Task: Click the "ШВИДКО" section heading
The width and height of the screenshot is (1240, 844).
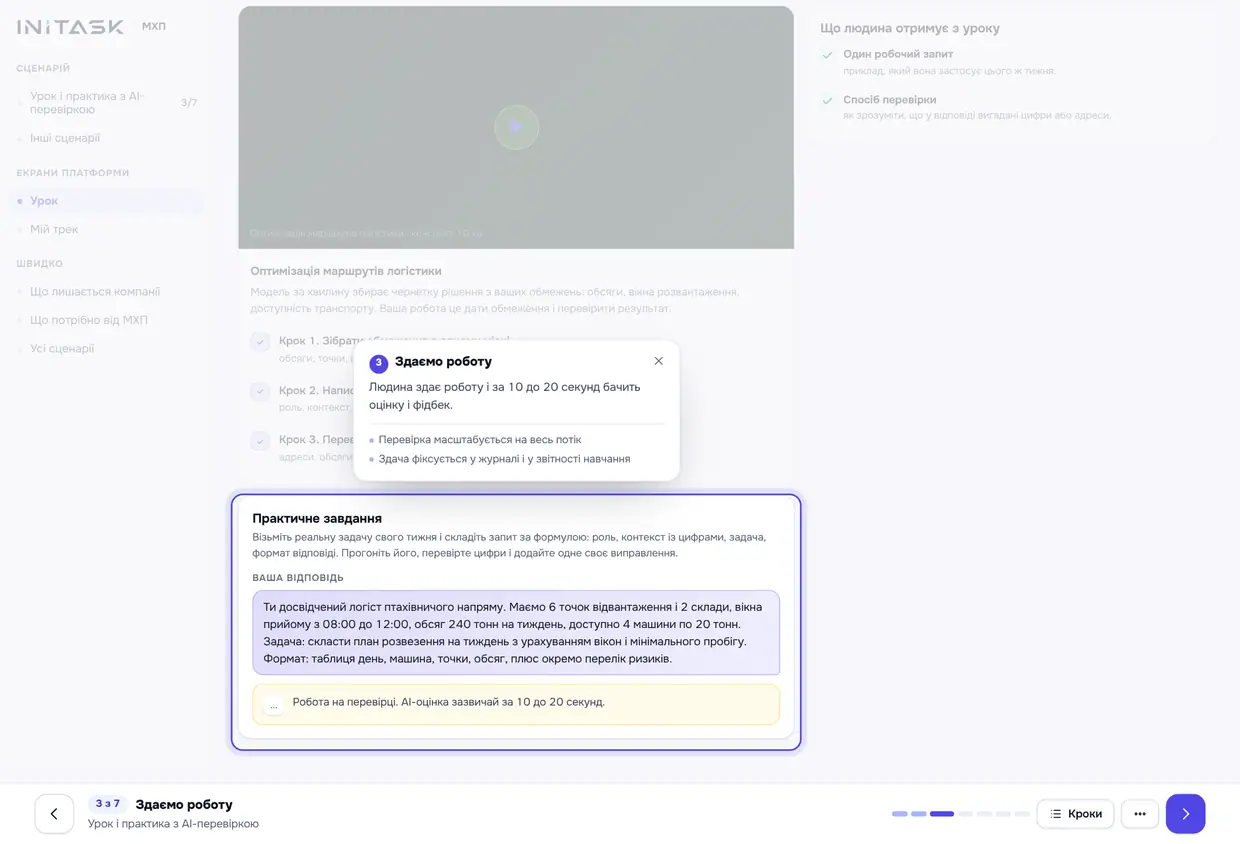Action: tap(39, 264)
